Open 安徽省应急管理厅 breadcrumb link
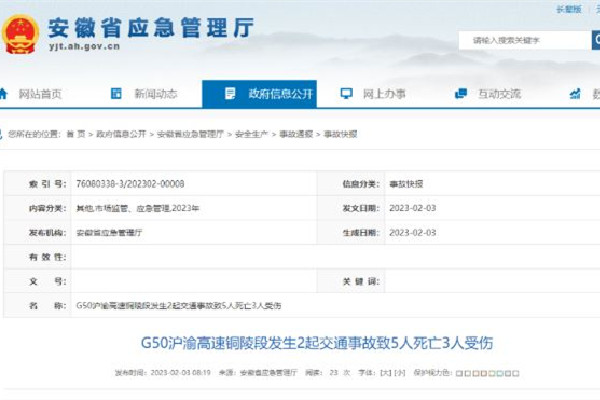The image size is (600, 400). 190,133
